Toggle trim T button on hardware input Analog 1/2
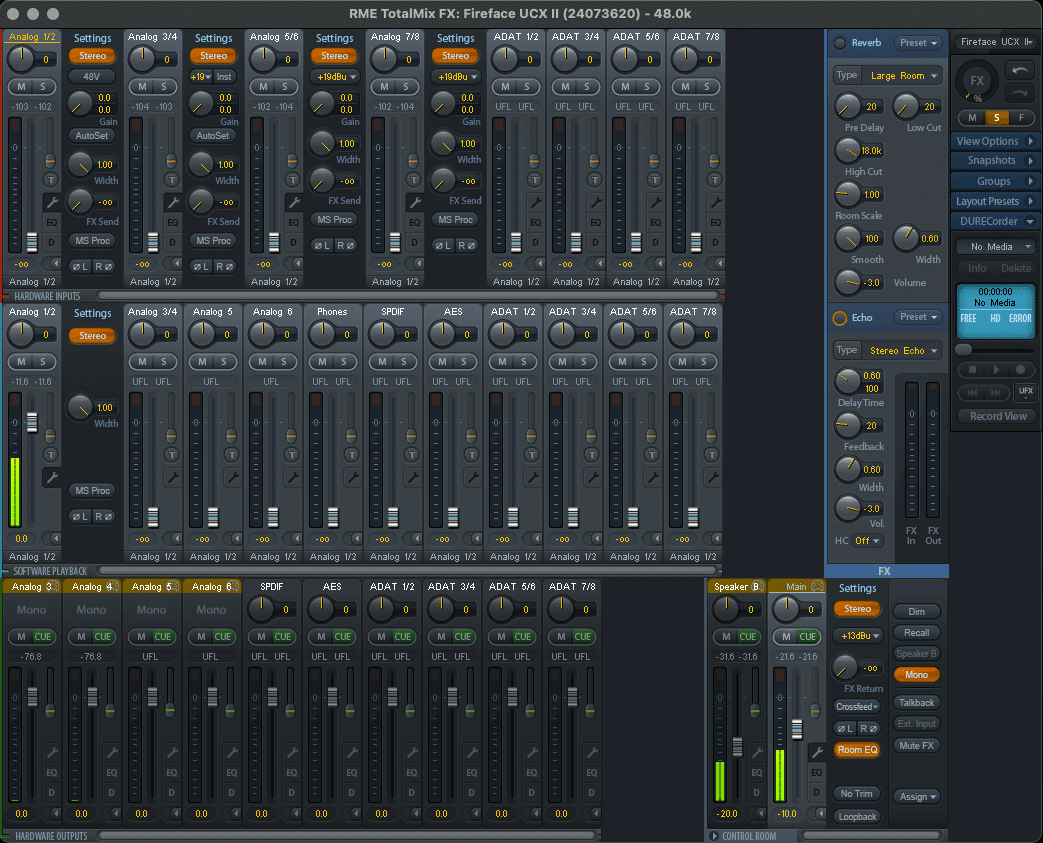This screenshot has height=843, width=1043. click(x=51, y=180)
